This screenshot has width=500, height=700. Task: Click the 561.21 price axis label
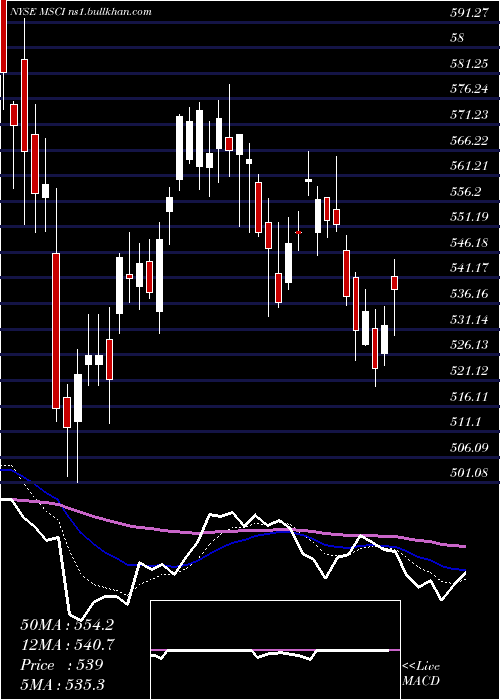click(x=469, y=167)
